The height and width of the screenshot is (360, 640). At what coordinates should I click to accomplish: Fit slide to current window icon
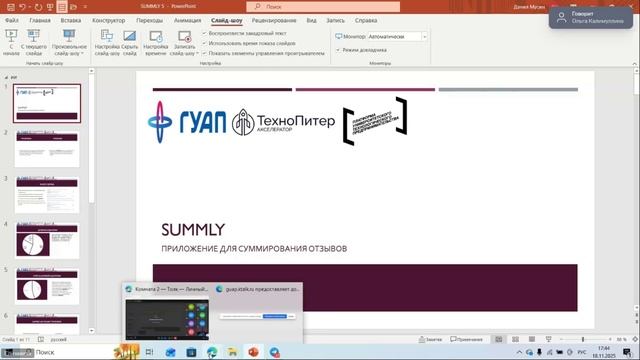[635, 339]
